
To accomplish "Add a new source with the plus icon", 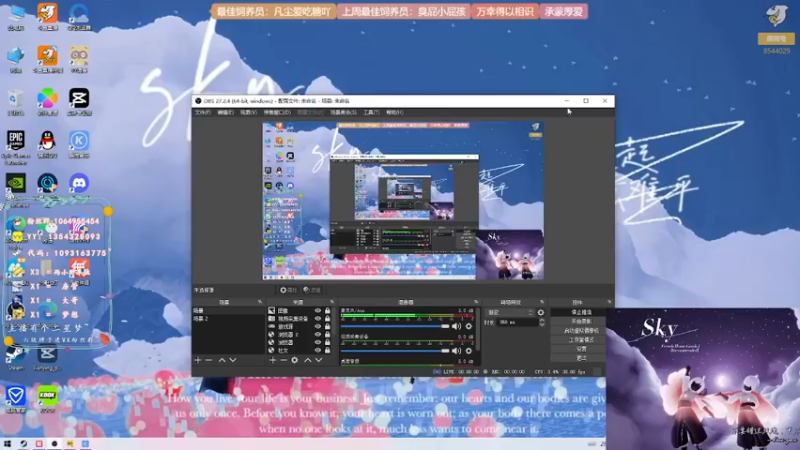I will (x=272, y=360).
